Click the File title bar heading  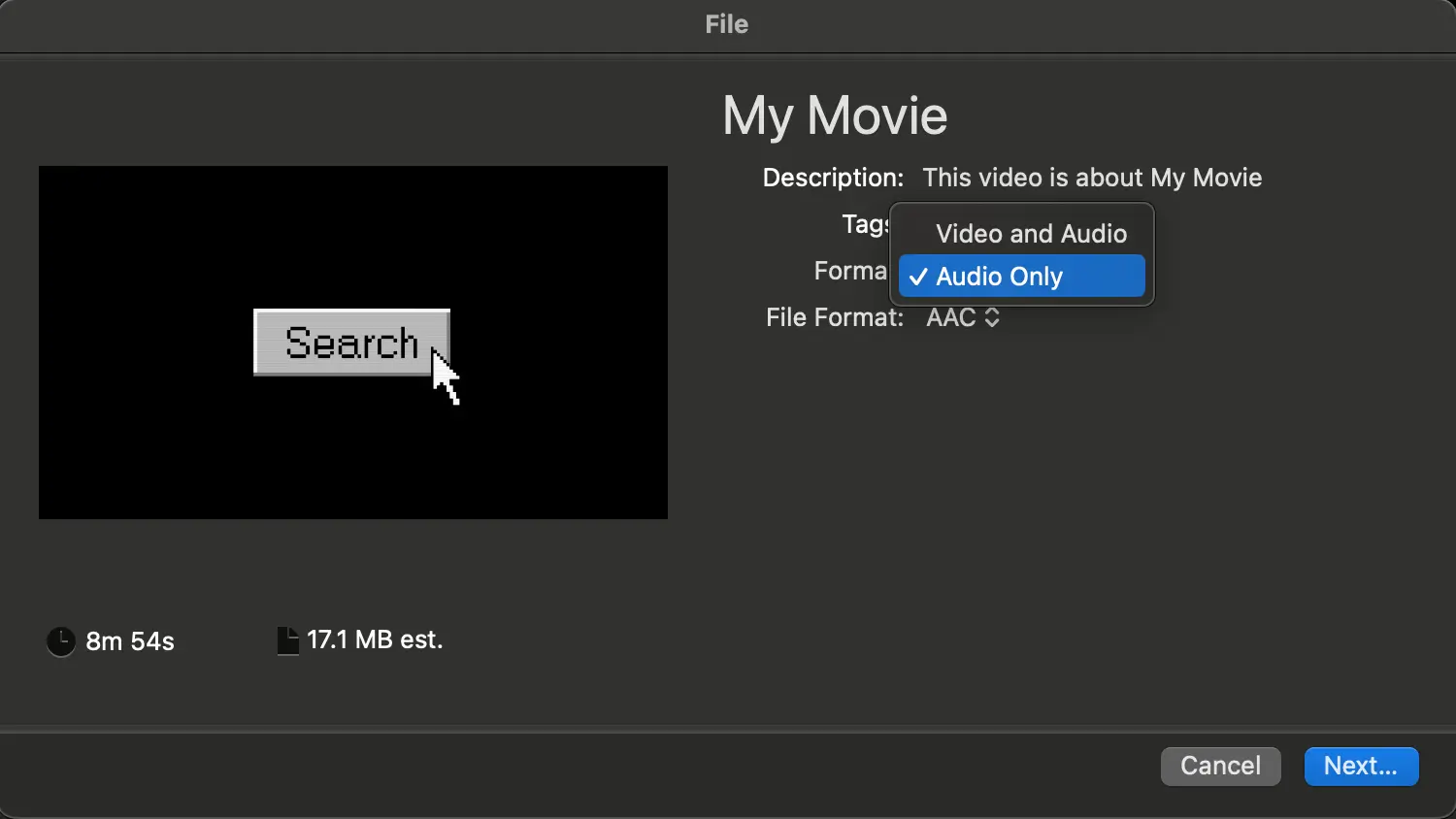pyautogui.click(x=726, y=24)
